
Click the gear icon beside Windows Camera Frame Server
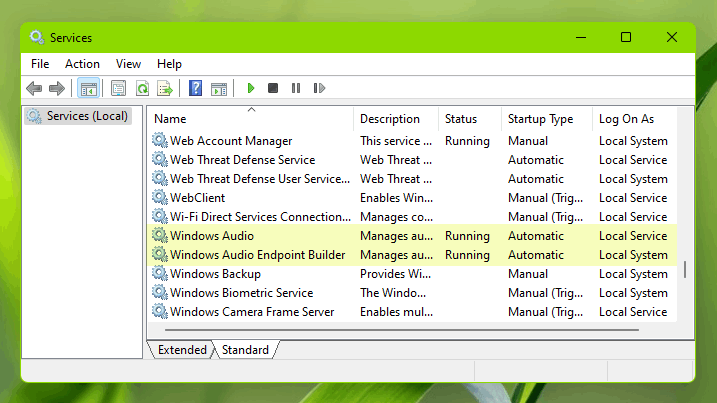point(160,311)
